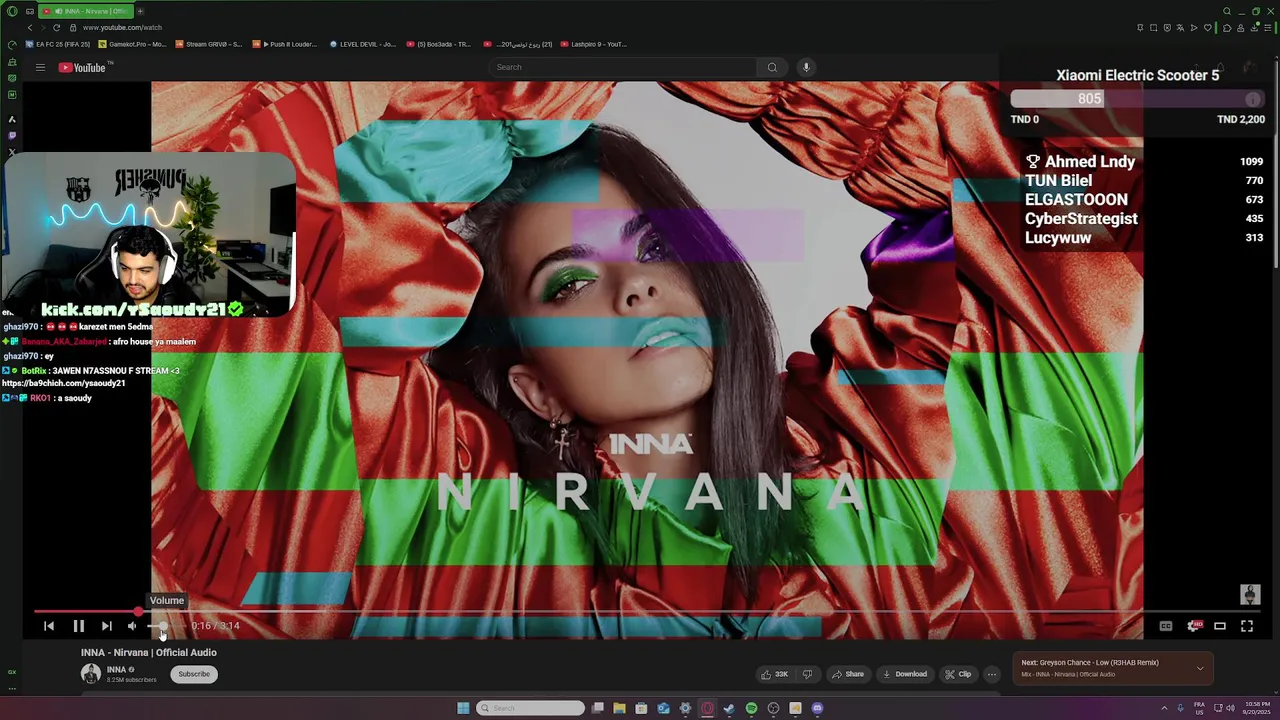Screen dimensions: 1280x720
Task: Open File Explorer from the taskbar
Action: [619, 708]
